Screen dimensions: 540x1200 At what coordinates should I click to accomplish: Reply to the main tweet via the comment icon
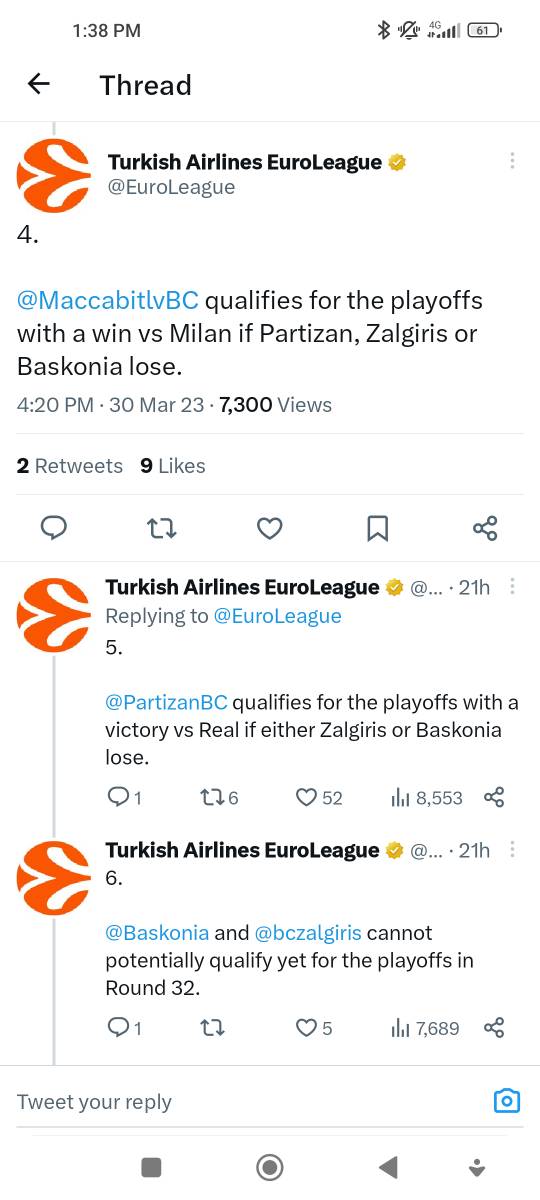pyautogui.click(x=54, y=528)
